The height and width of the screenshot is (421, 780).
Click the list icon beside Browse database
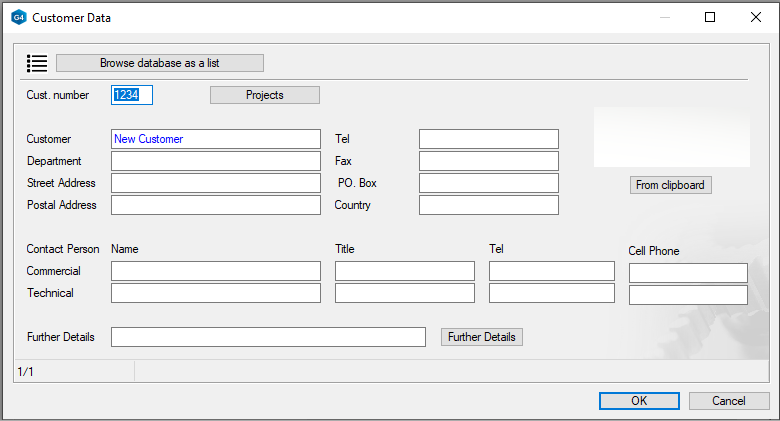coord(37,63)
